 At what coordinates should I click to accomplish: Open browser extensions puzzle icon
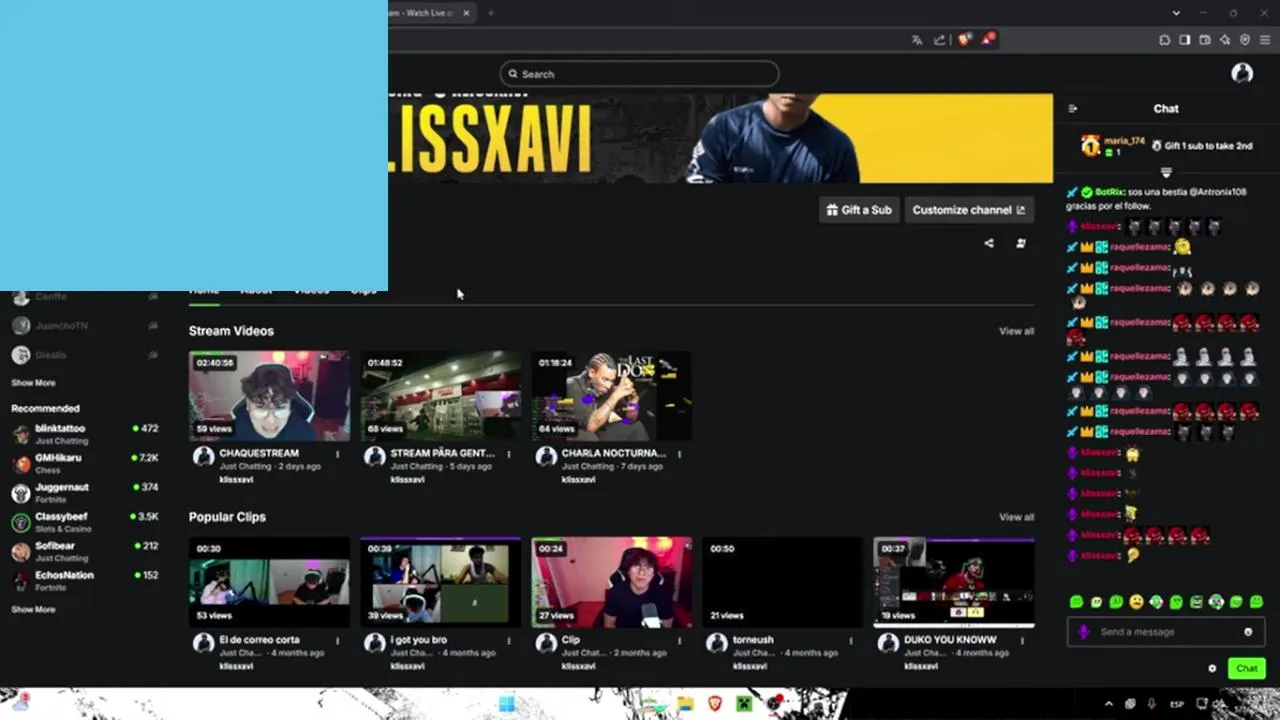pos(1165,40)
